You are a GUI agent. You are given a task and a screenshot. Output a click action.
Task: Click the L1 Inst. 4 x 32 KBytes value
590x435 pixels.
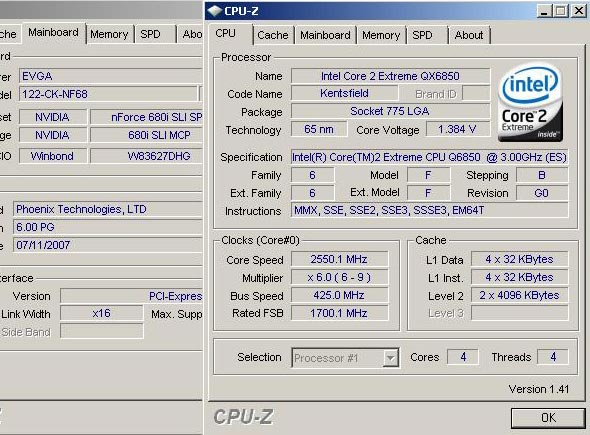pos(519,277)
